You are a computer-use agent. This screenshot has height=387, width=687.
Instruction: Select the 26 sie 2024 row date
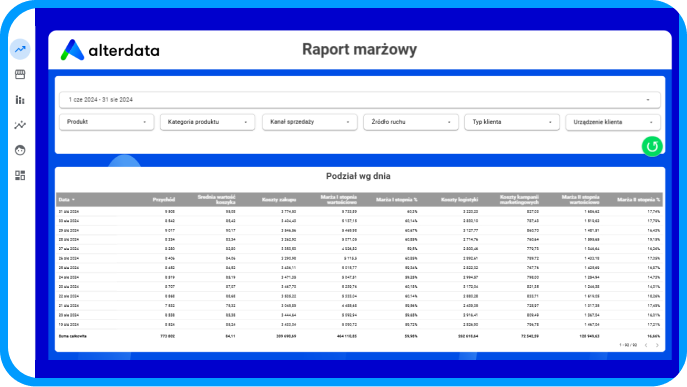click(x=69, y=259)
